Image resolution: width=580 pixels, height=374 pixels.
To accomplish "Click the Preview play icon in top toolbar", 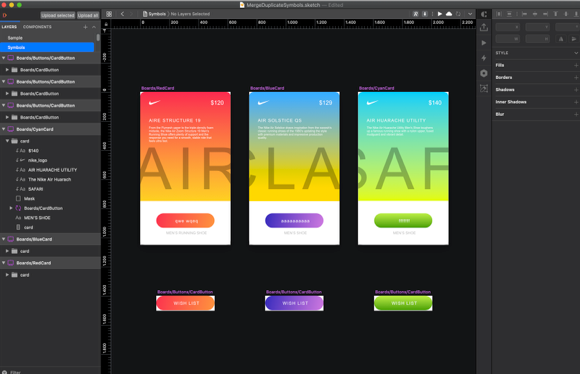I will click(439, 14).
